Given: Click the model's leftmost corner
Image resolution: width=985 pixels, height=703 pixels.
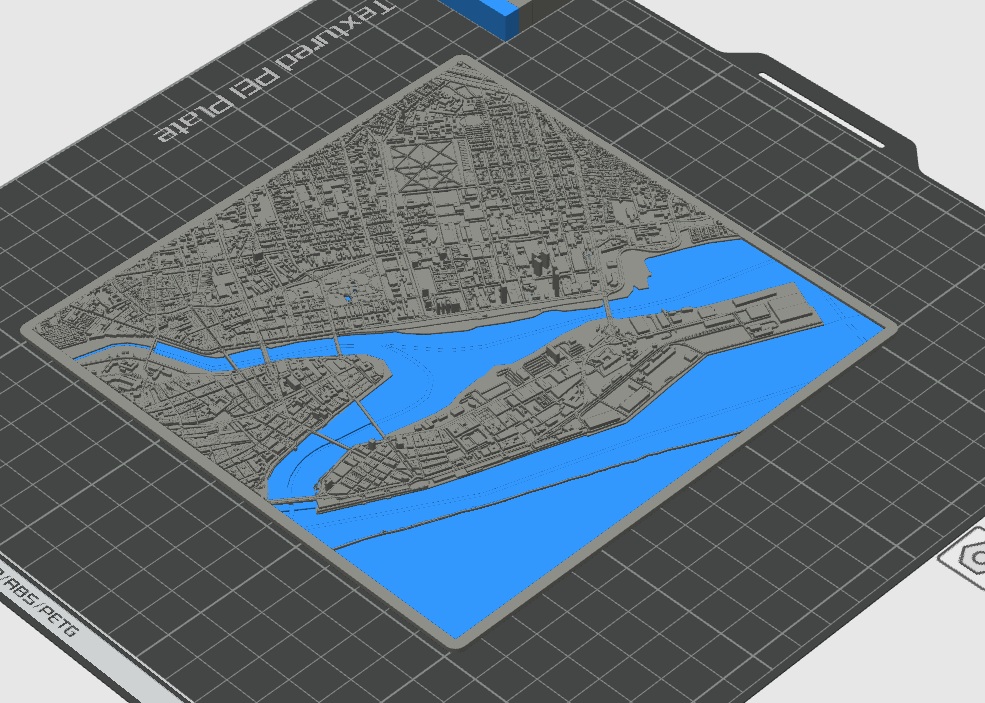Looking at the screenshot, I should [x=32, y=330].
